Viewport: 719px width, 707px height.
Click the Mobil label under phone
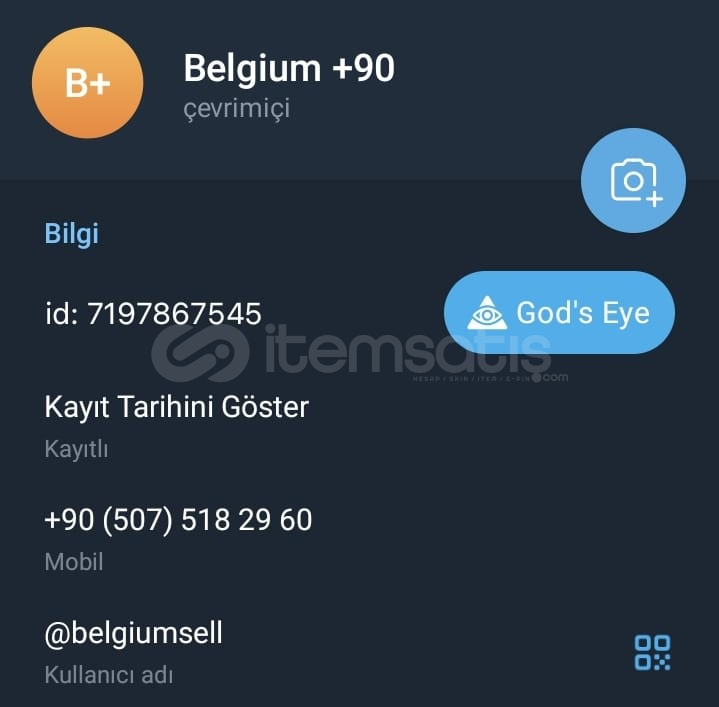pyautogui.click(x=74, y=562)
